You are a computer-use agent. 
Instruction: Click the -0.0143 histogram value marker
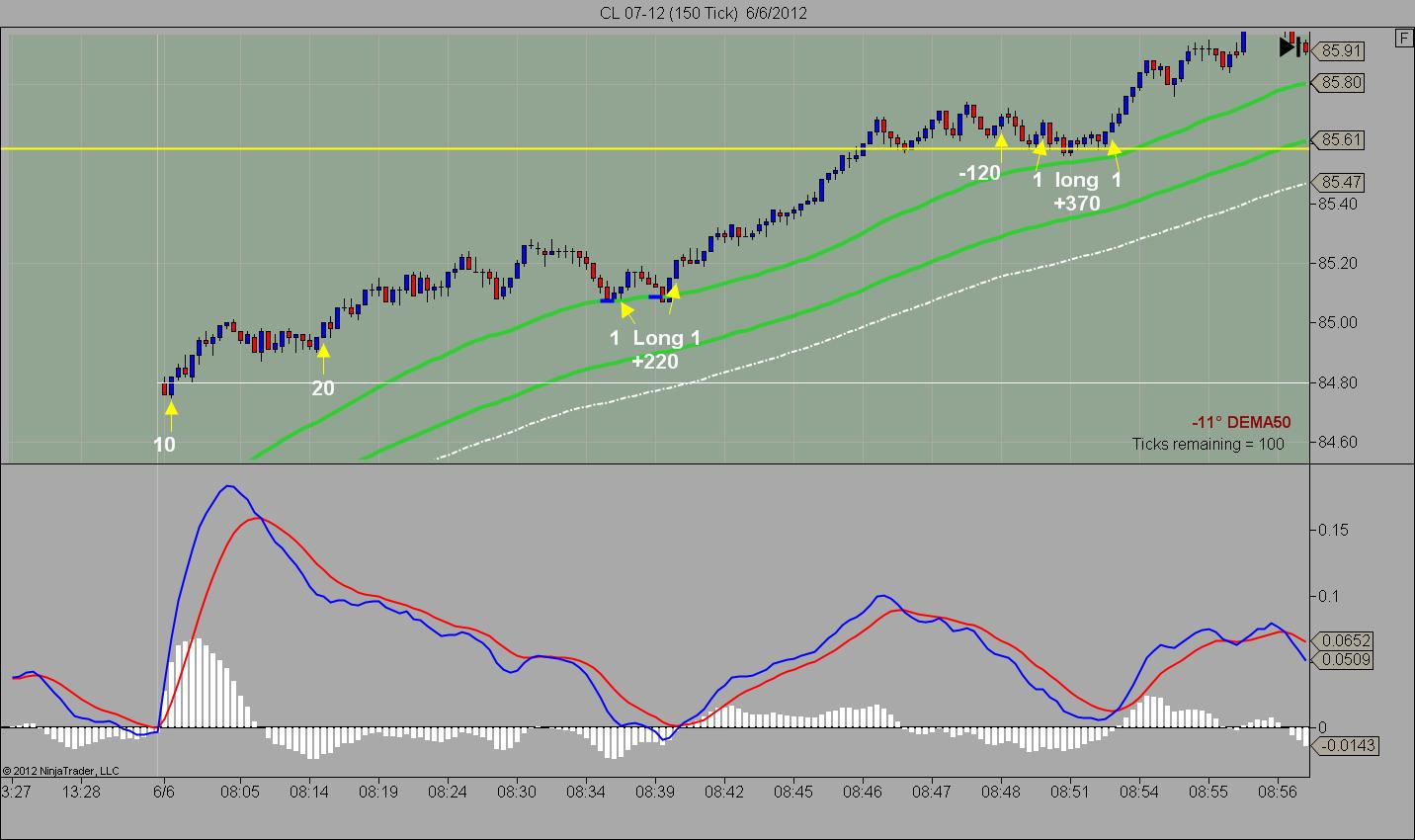click(1345, 746)
